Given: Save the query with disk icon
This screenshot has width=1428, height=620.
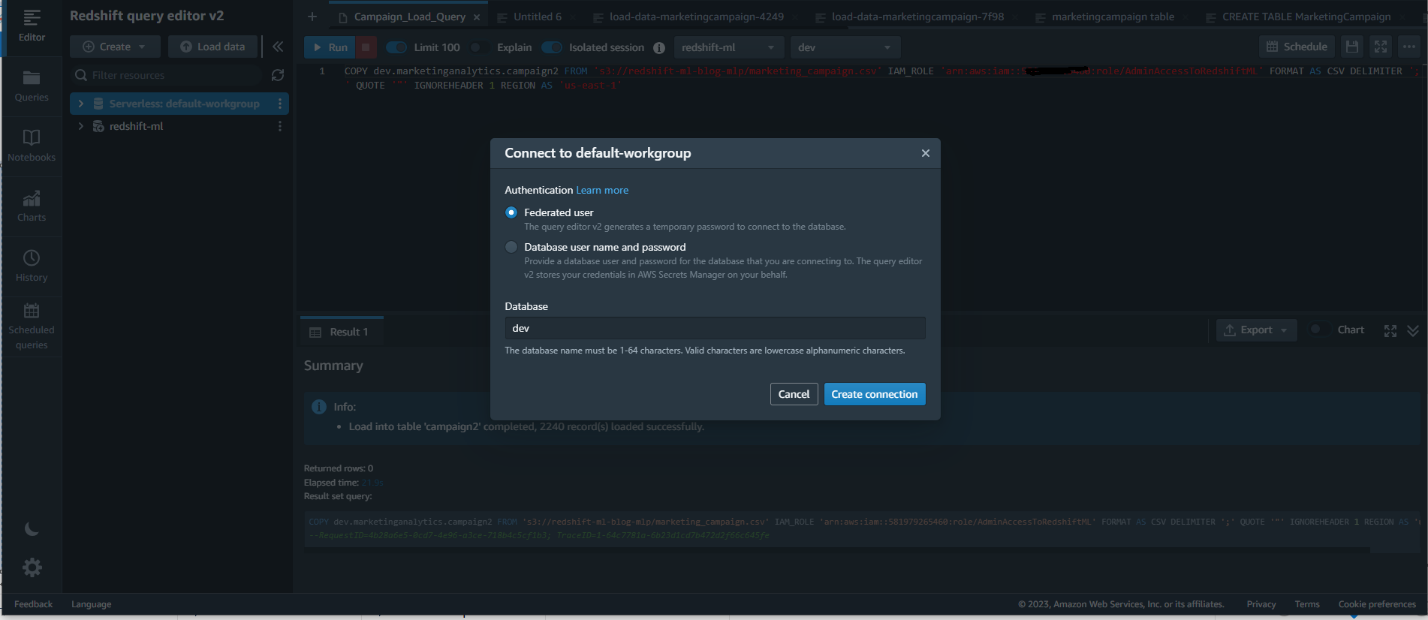Looking at the screenshot, I should tap(1352, 46).
